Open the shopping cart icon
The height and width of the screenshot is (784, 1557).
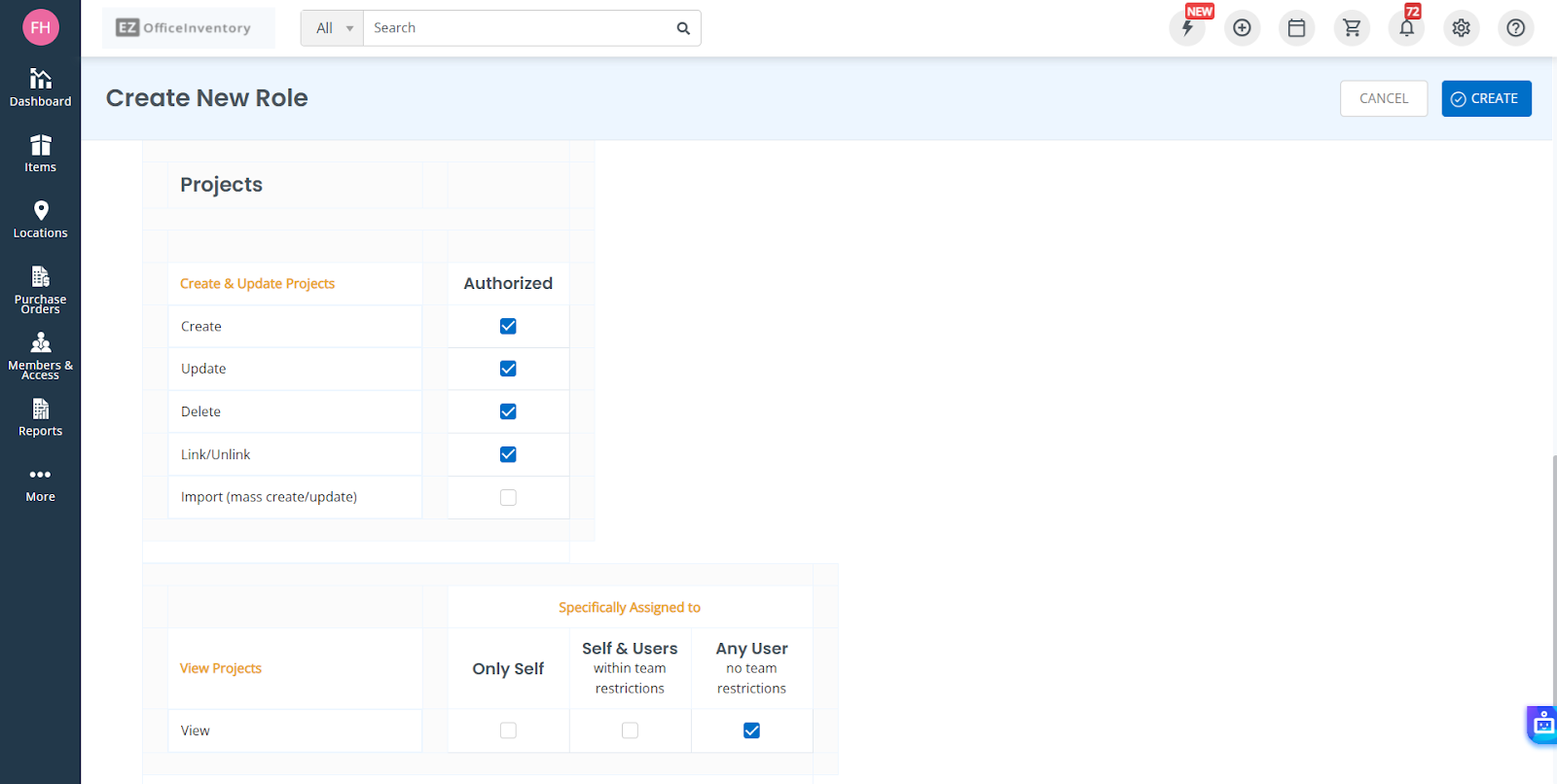1352,28
